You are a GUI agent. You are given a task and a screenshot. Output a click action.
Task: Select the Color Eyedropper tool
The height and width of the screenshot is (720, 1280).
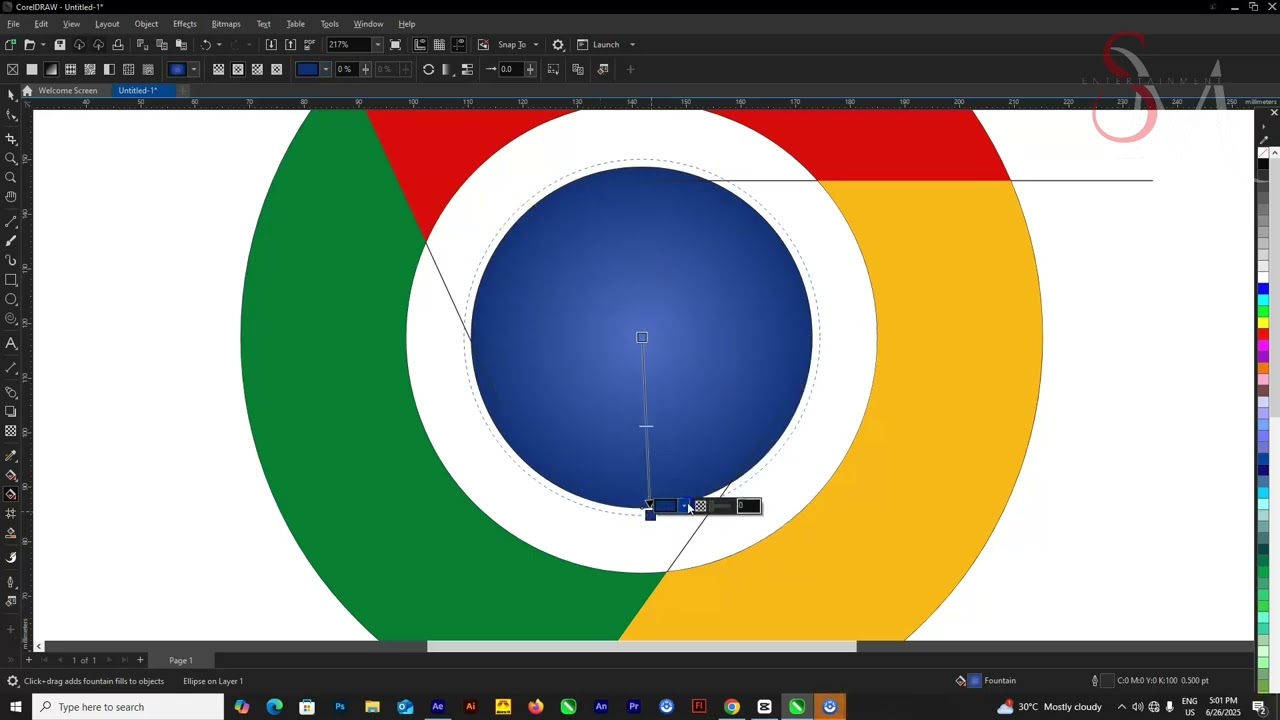(x=11, y=456)
